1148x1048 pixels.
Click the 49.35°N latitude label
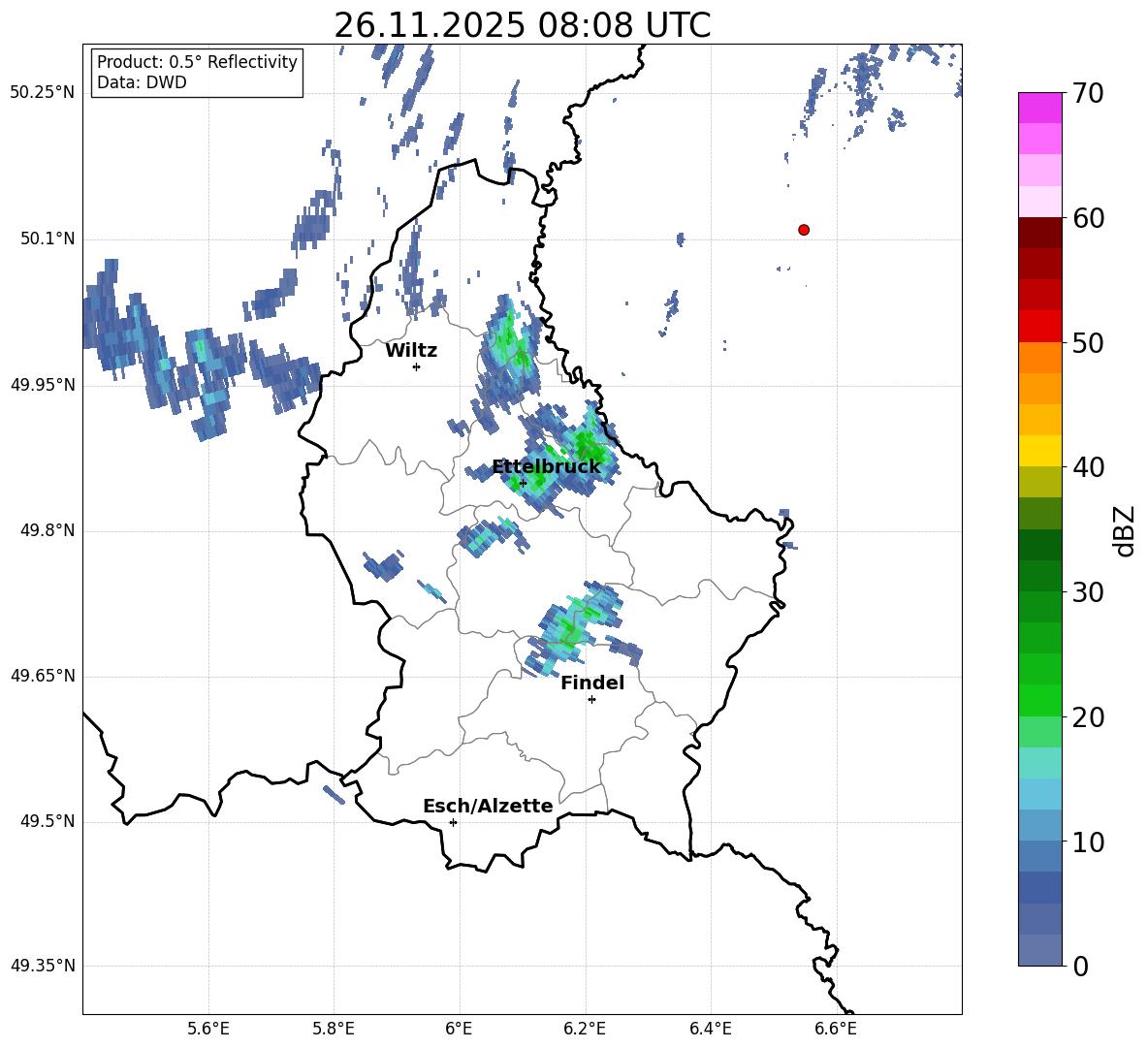[x=43, y=966]
